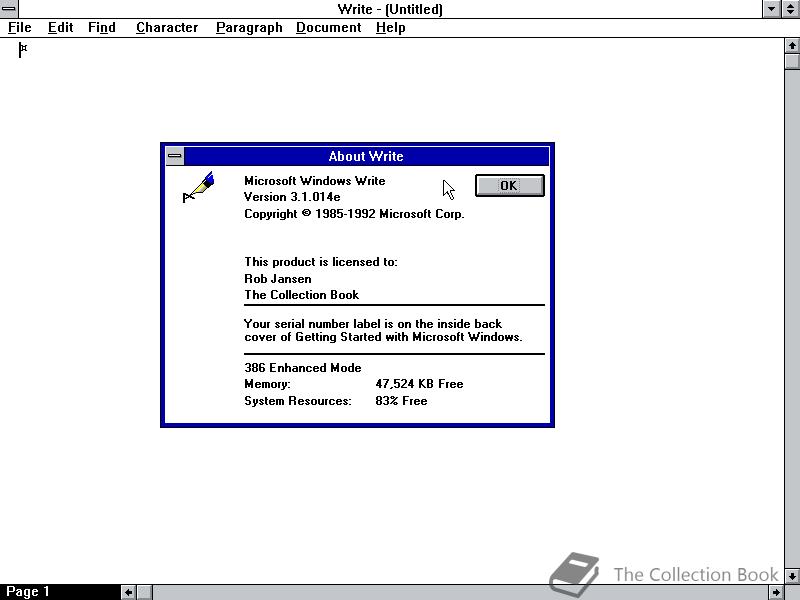Open the Character menu
The image size is (800, 600).
[x=167, y=28]
